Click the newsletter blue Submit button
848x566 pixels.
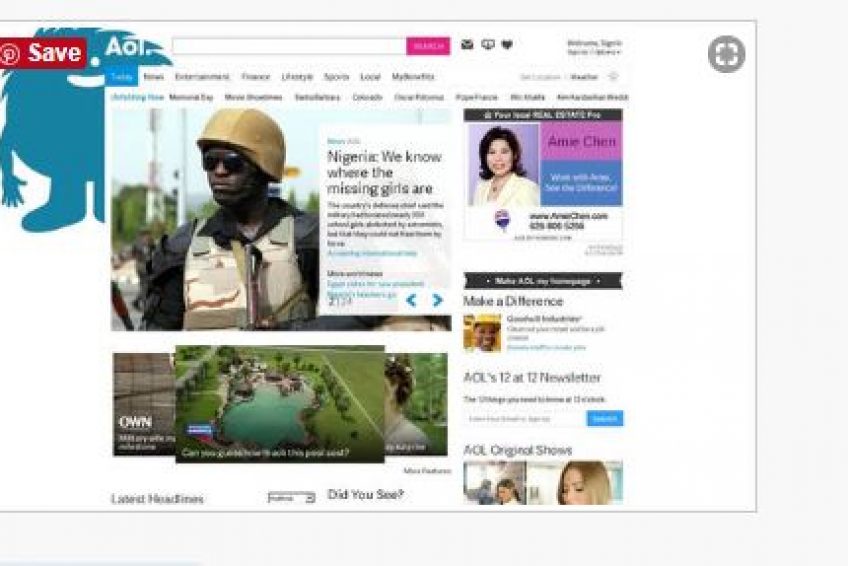point(604,419)
